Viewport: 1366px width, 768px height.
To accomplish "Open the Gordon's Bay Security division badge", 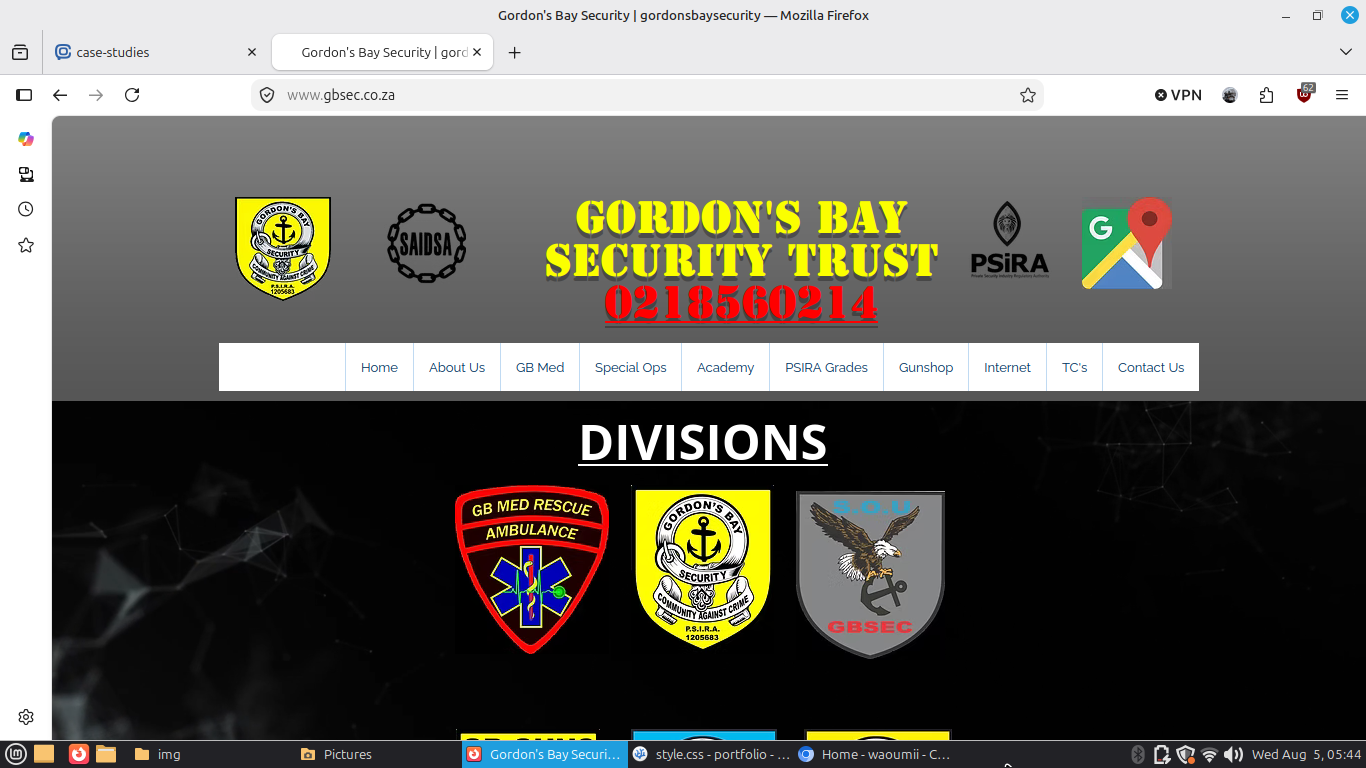I will pos(703,568).
